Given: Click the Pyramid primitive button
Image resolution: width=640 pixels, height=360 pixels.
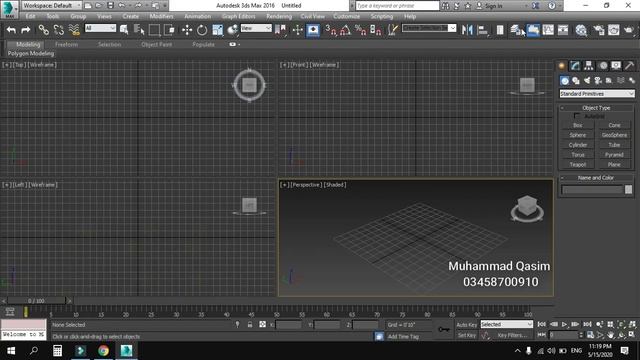Looking at the screenshot, I should (614, 155).
